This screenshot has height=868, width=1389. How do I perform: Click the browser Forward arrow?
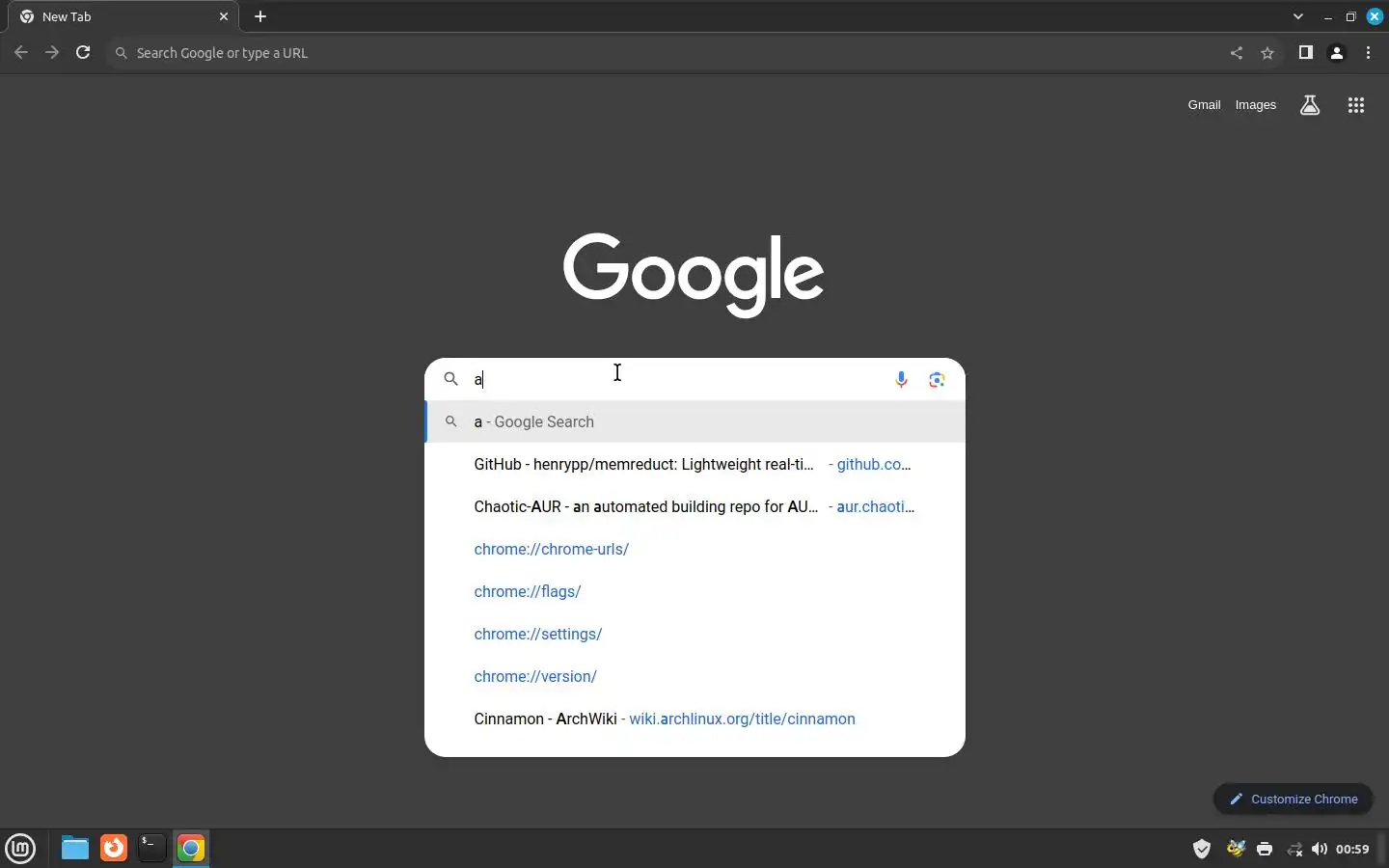tap(52, 53)
